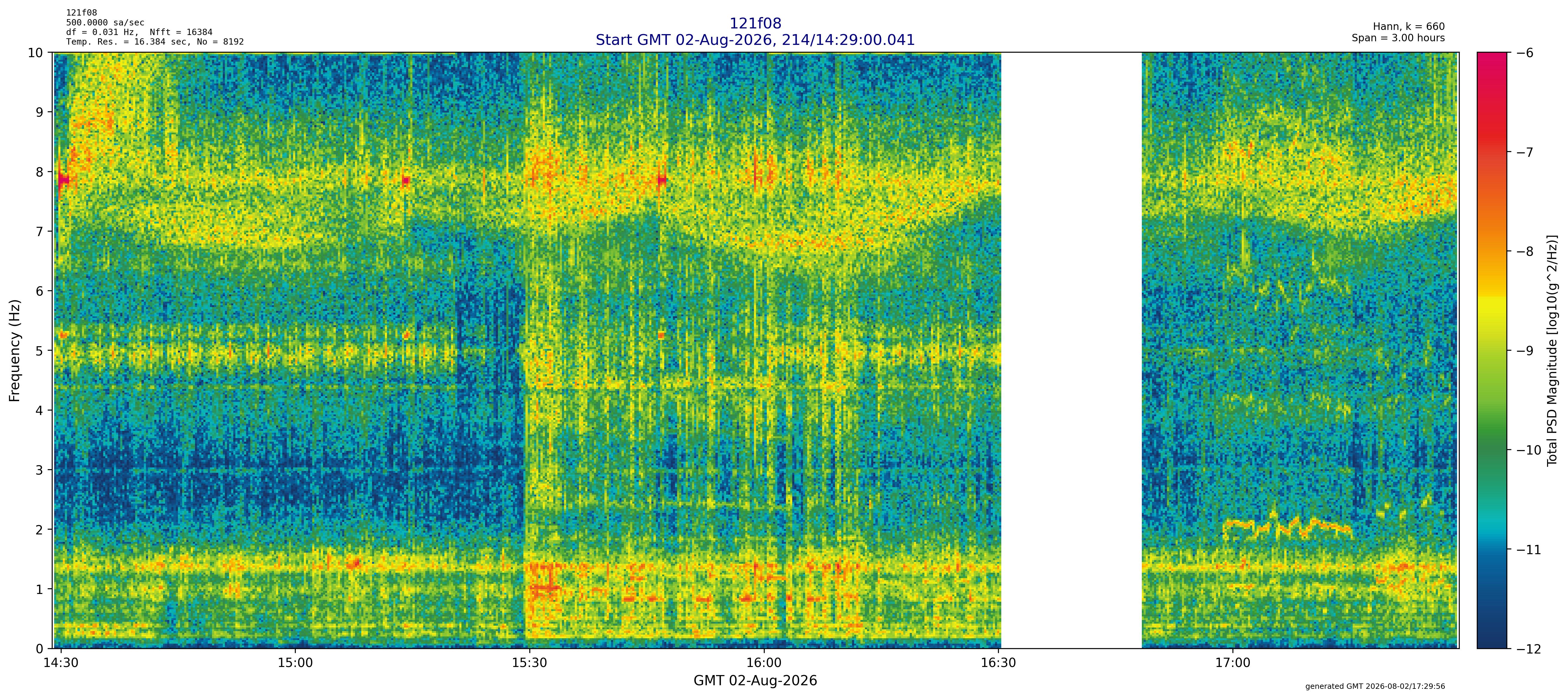Select the "Span = 3.00 hours" text
This screenshot has width=1568, height=699.
tap(1398, 38)
